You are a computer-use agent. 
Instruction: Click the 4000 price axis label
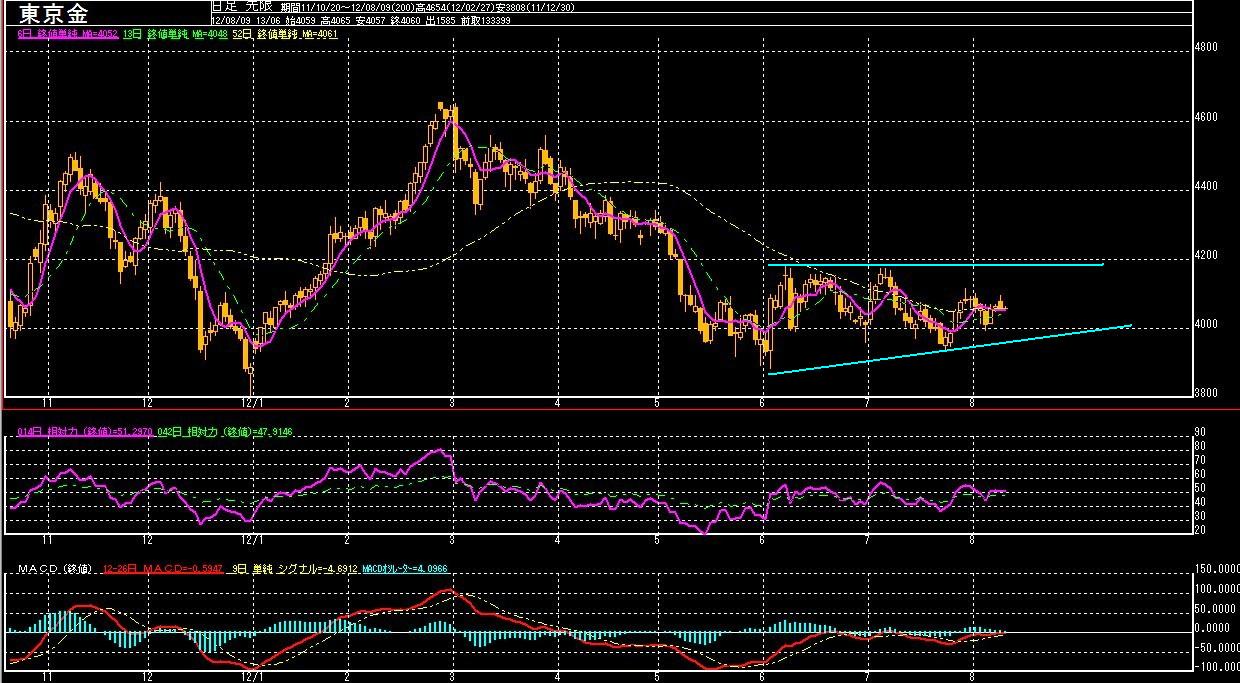(1208, 325)
